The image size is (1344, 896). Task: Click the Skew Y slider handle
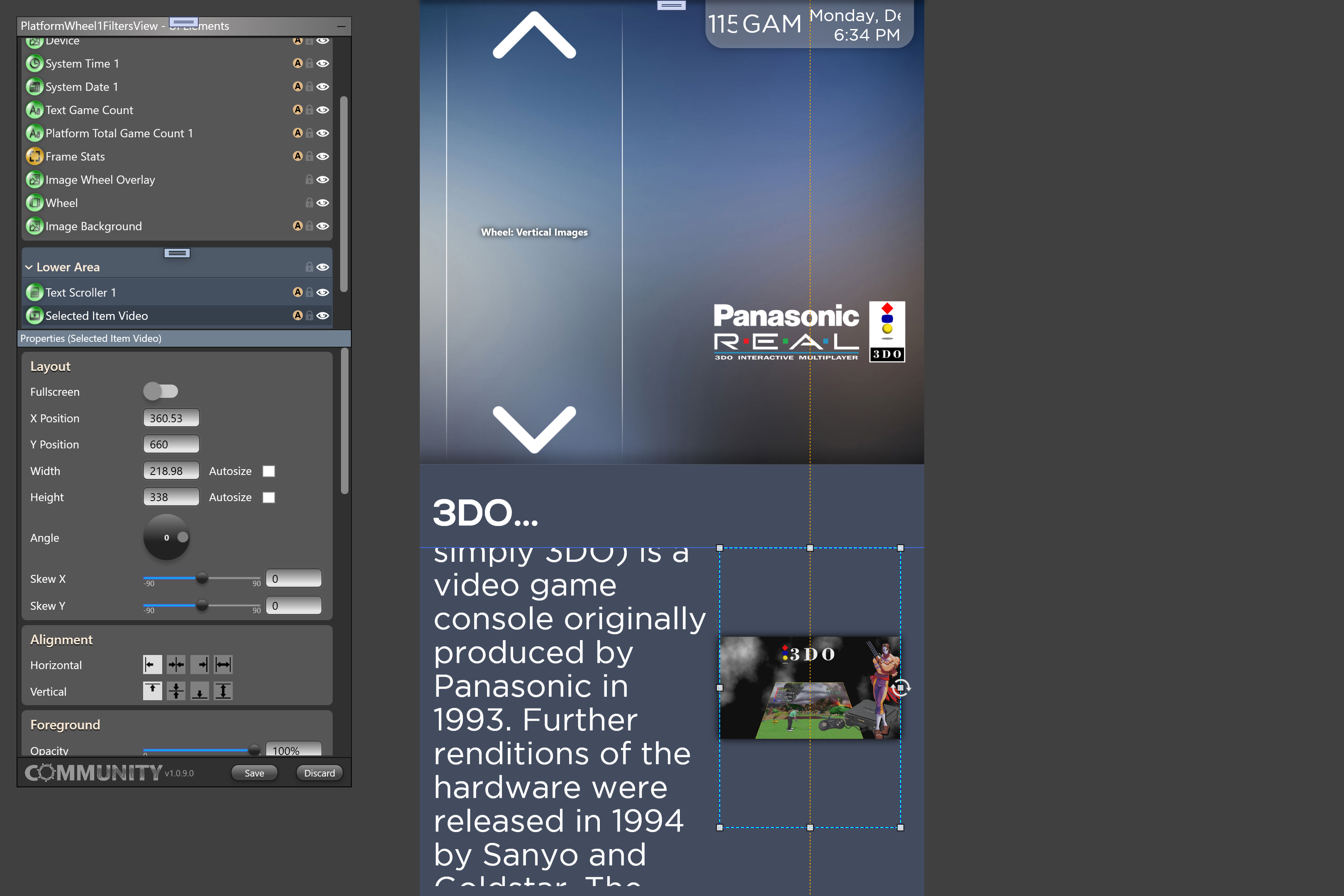click(x=202, y=604)
